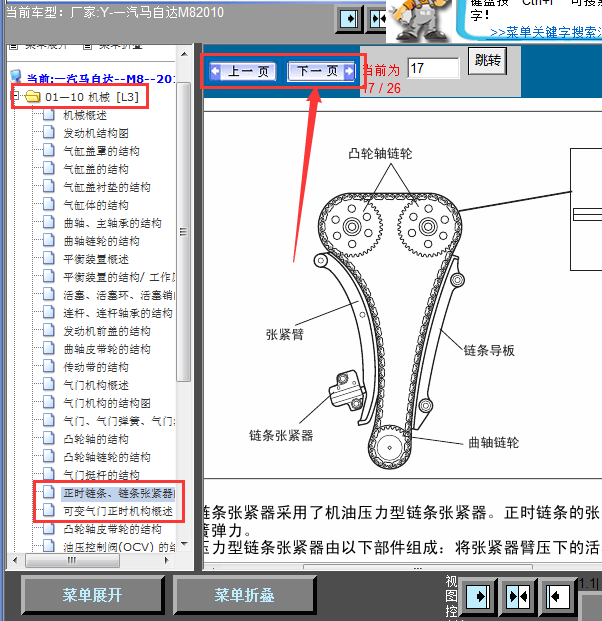Open the 油压控制阀(OCV) document
This screenshot has height=621, width=602.
[x=119, y=547]
